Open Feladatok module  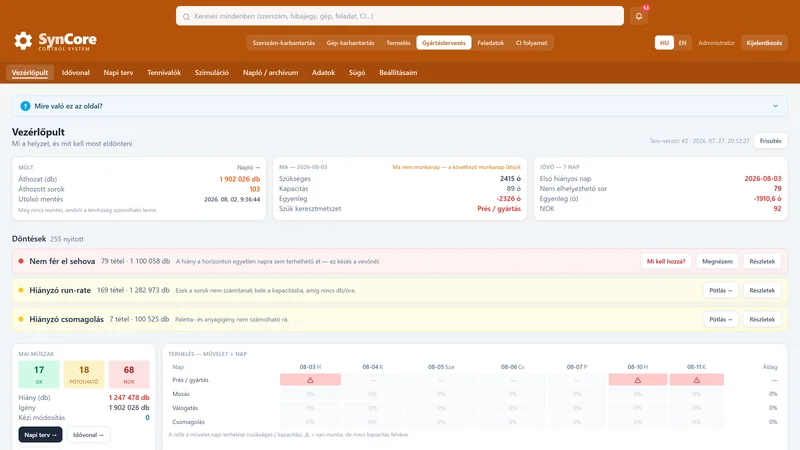coord(490,43)
